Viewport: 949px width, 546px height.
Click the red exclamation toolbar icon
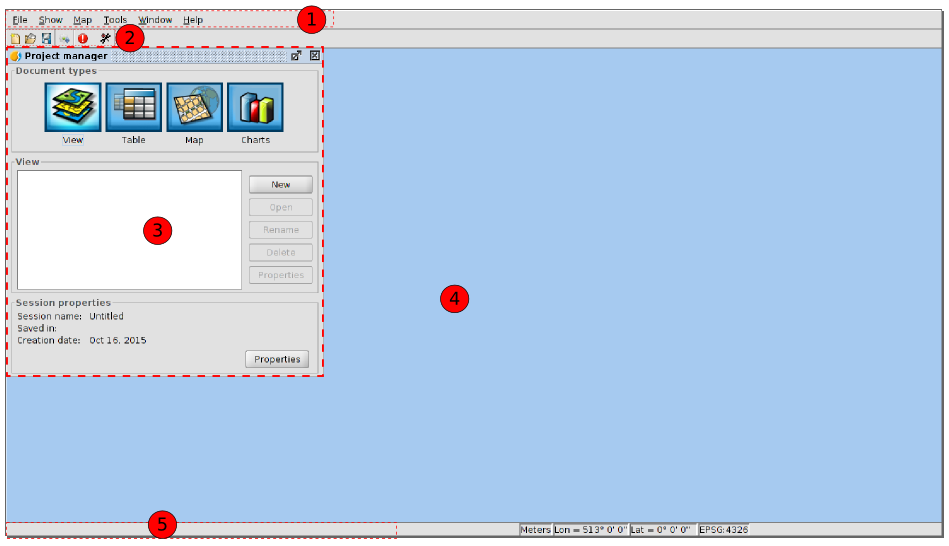[83, 39]
